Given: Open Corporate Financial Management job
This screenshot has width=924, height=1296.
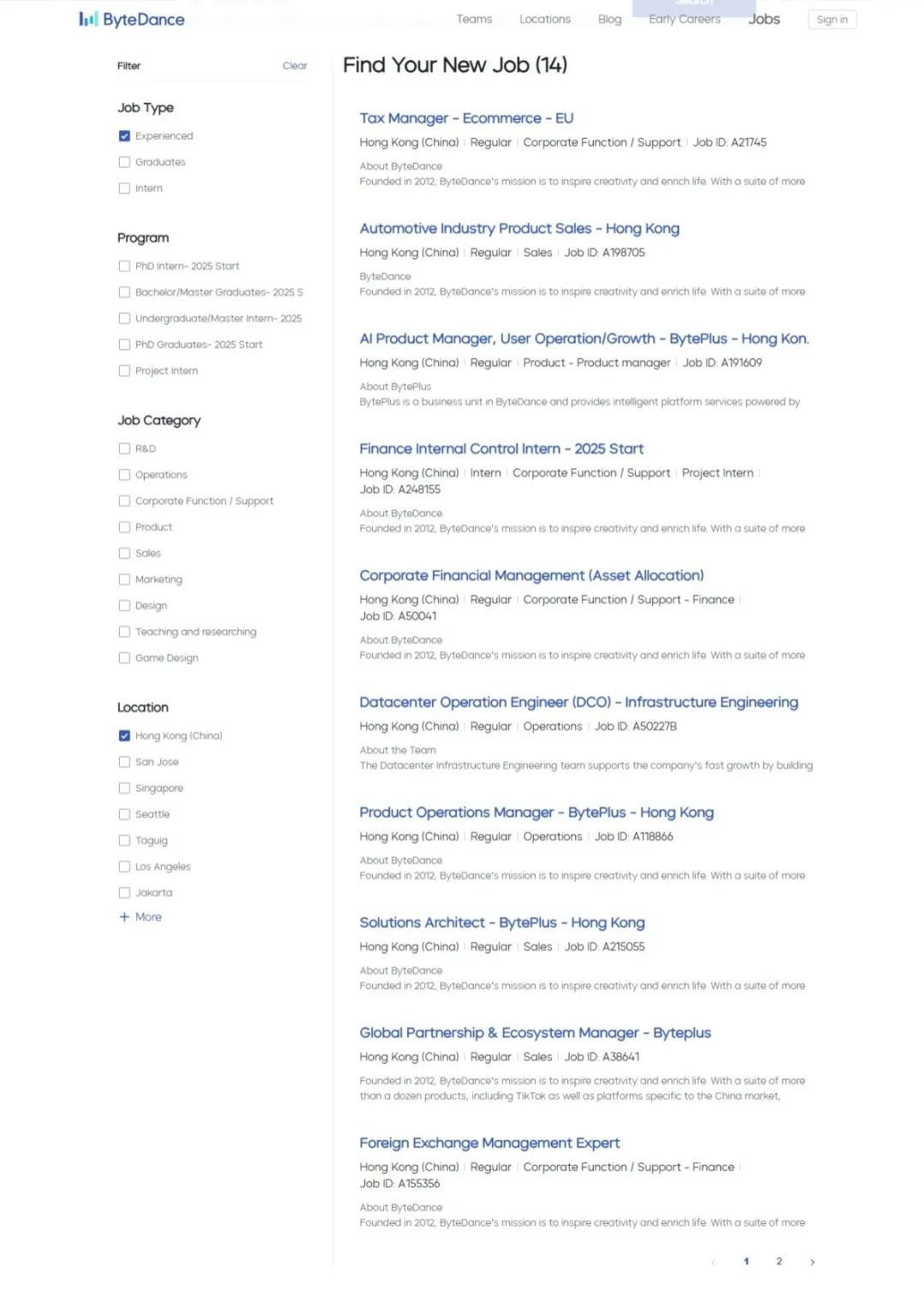Looking at the screenshot, I should coord(531,575).
